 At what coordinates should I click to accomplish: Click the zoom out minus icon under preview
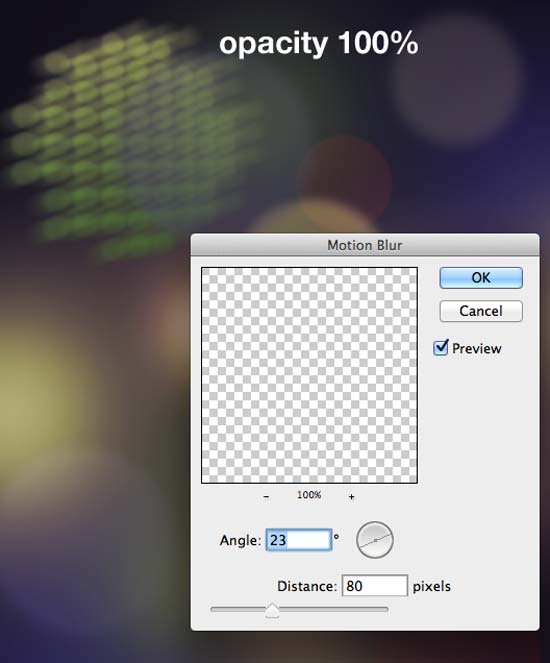(266, 496)
